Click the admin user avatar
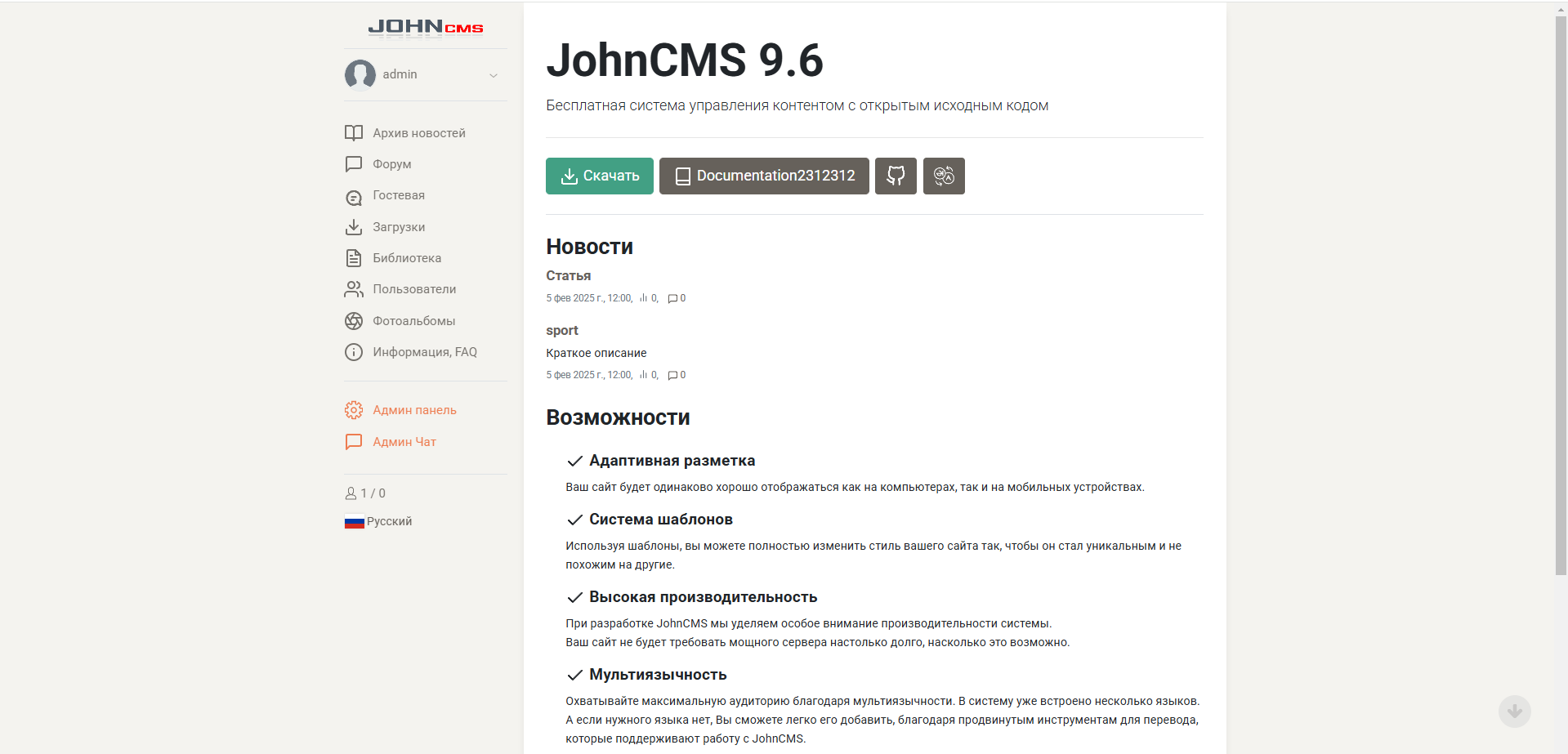 tap(360, 74)
